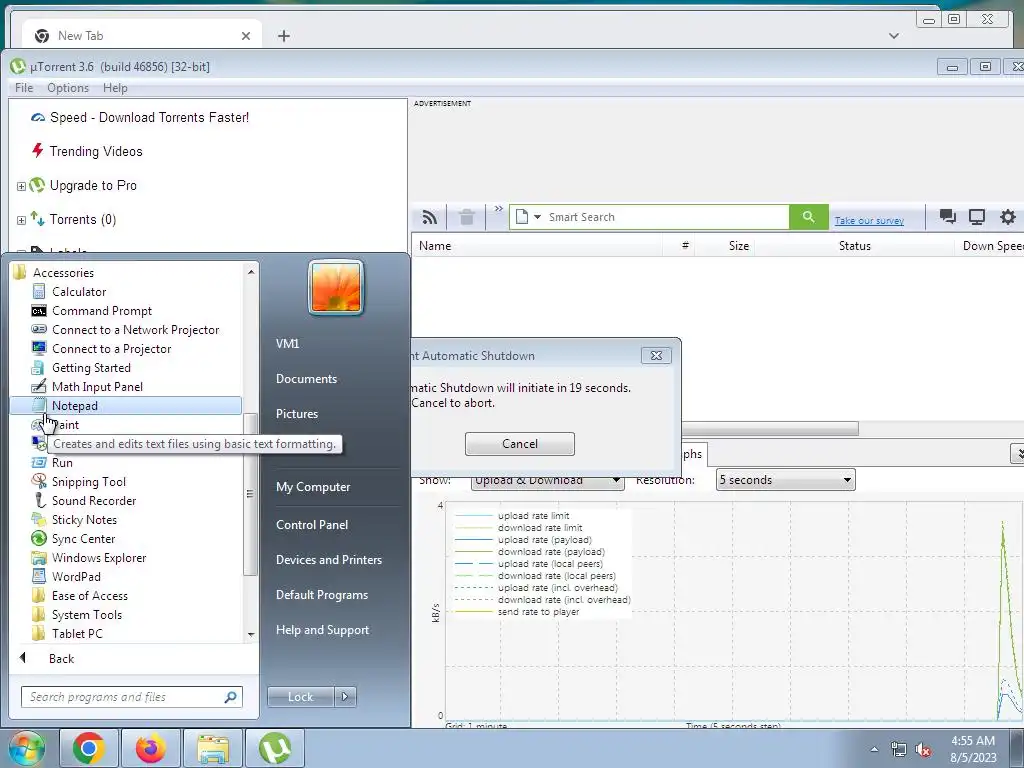
Task: Open the shutdown options arrow next to Lock
Action: (x=345, y=697)
